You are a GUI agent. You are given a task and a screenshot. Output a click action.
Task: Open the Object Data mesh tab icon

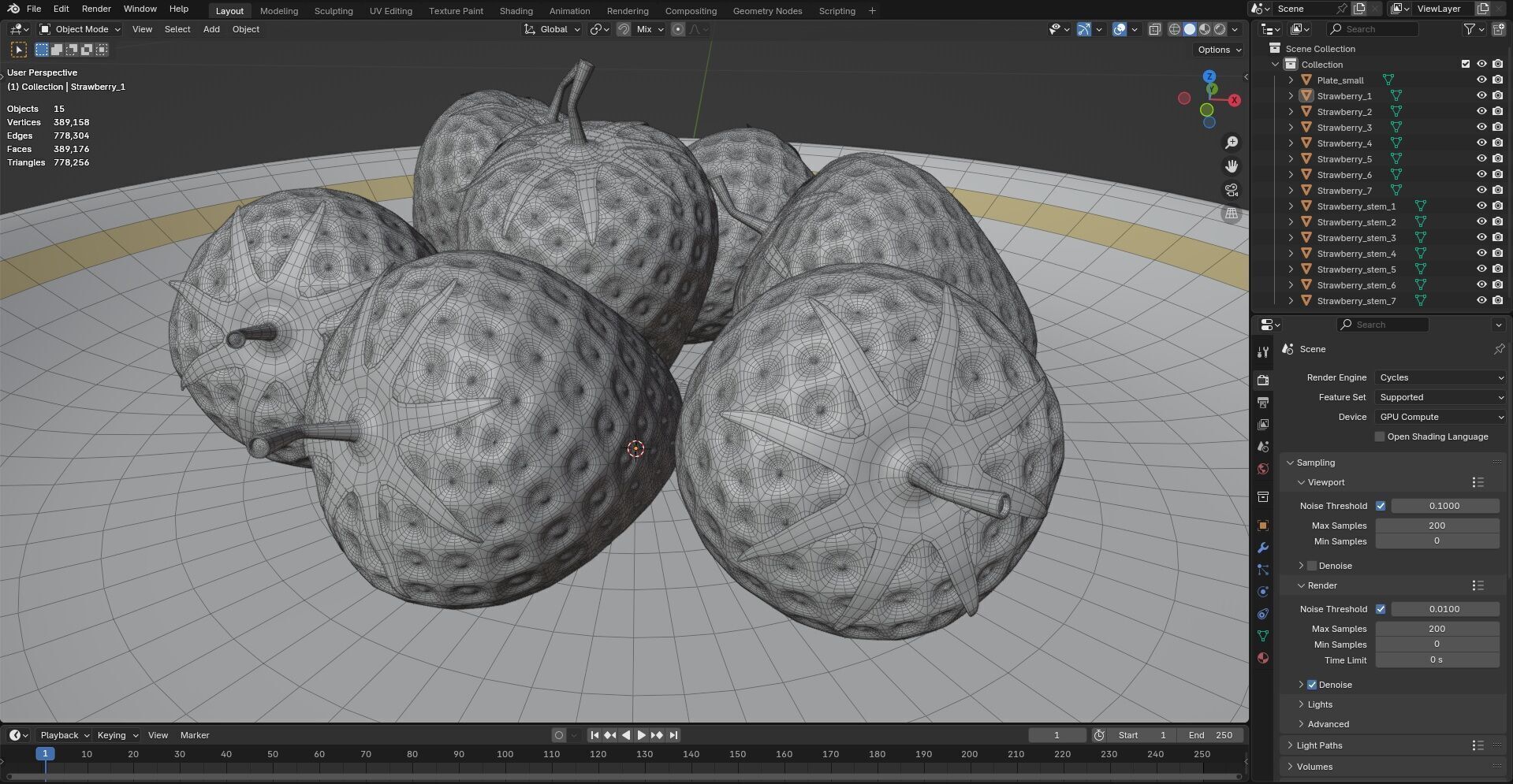1263,636
